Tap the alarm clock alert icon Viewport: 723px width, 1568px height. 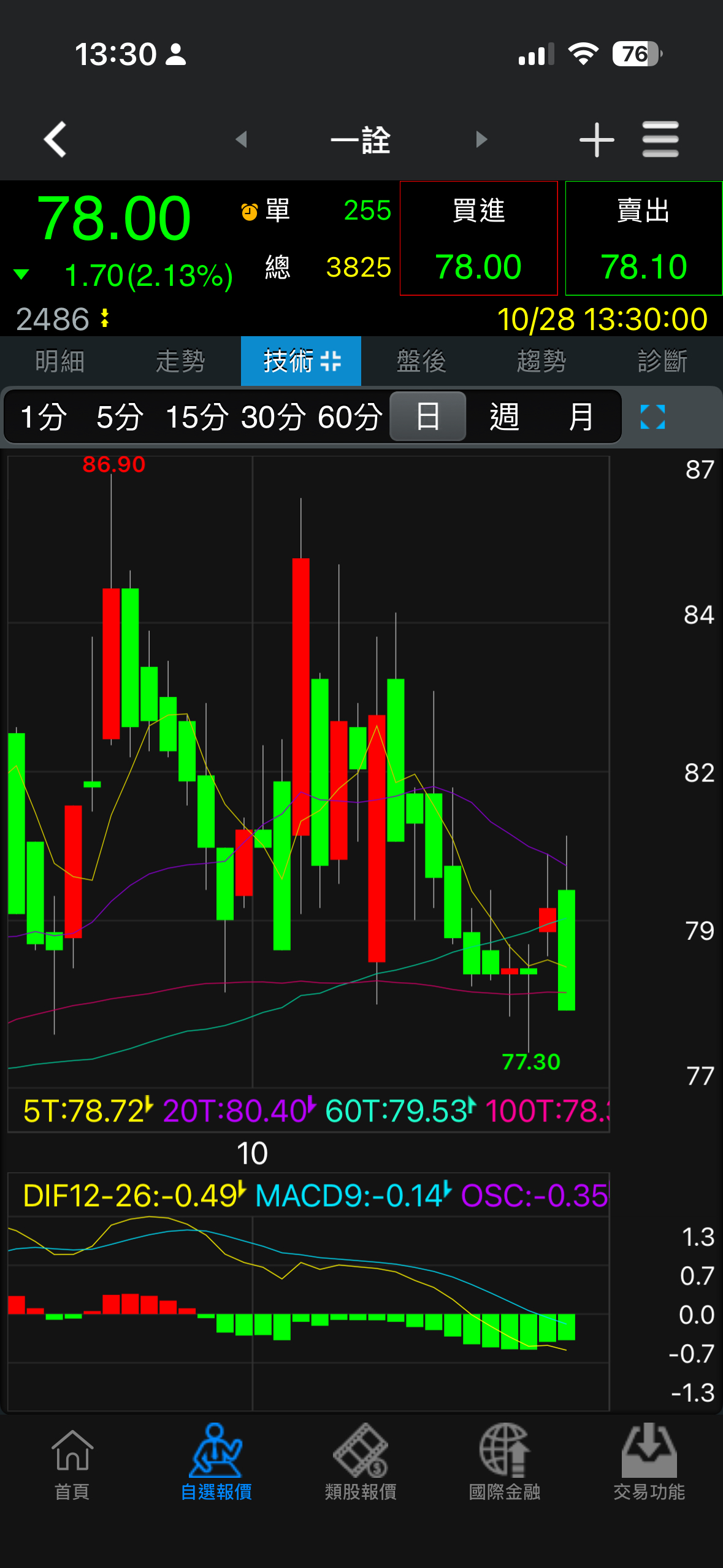[250, 212]
